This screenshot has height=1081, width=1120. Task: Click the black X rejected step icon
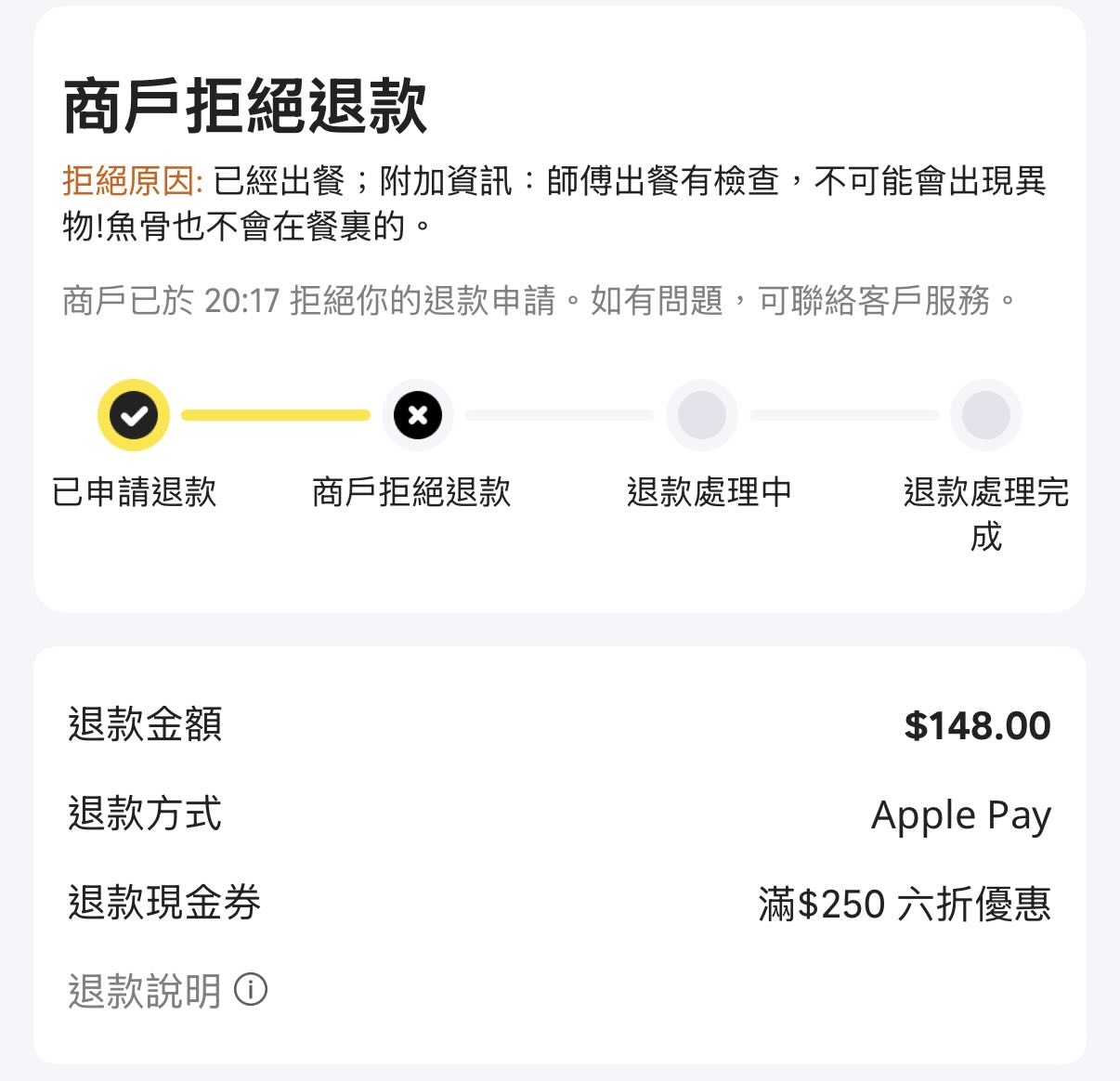tap(418, 415)
